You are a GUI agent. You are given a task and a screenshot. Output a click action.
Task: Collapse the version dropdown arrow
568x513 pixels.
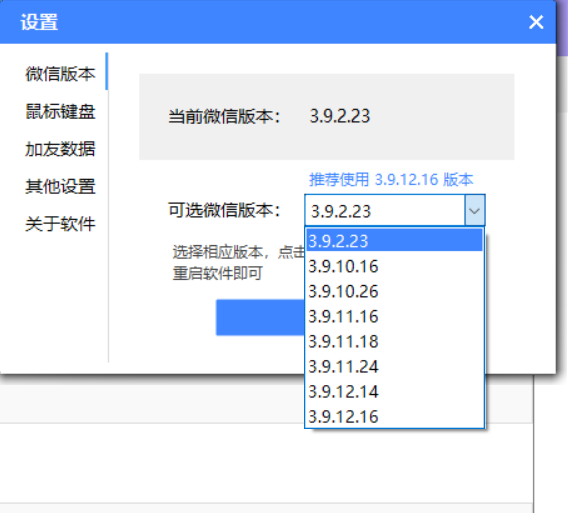475,210
